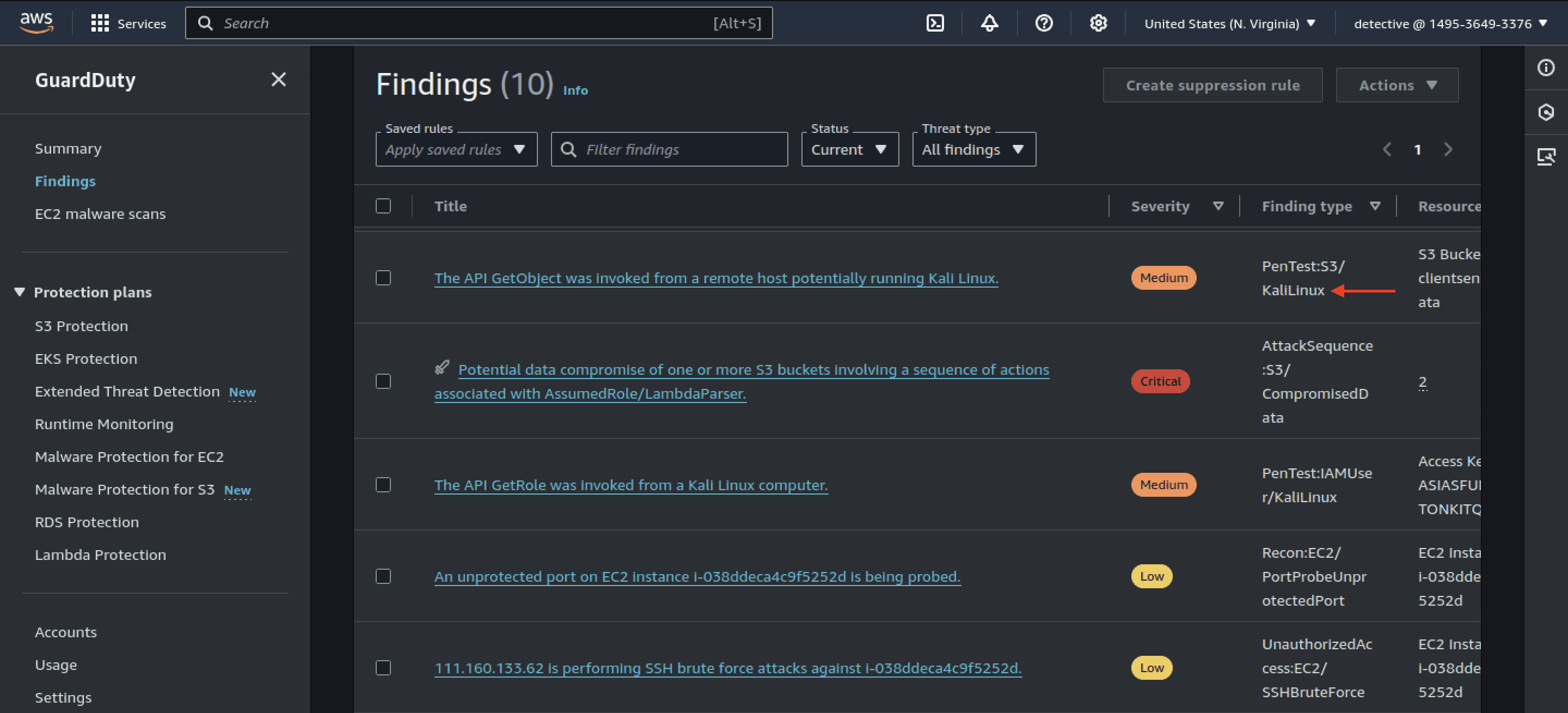Open the Settings navigation item
Screen dimensions: 1568x713
(63, 698)
